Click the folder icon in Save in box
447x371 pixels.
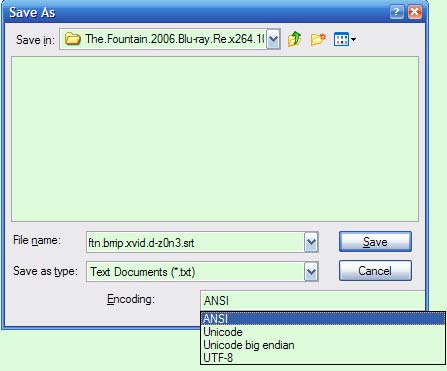(x=73, y=39)
